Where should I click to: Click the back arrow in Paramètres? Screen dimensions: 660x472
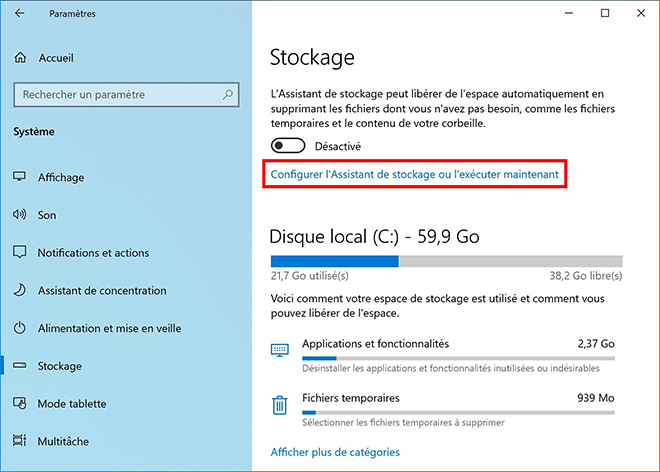[x=21, y=14]
